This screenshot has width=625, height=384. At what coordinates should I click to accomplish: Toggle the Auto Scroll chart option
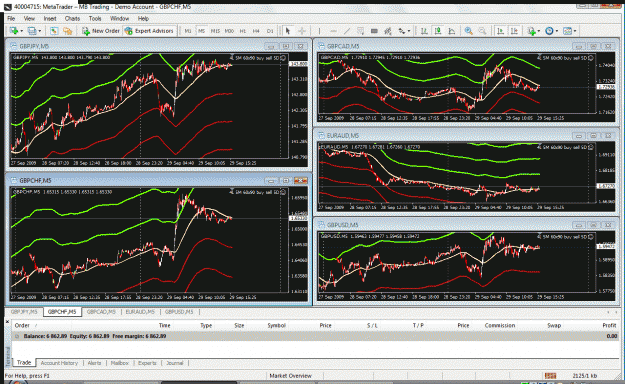coord(500,31)
